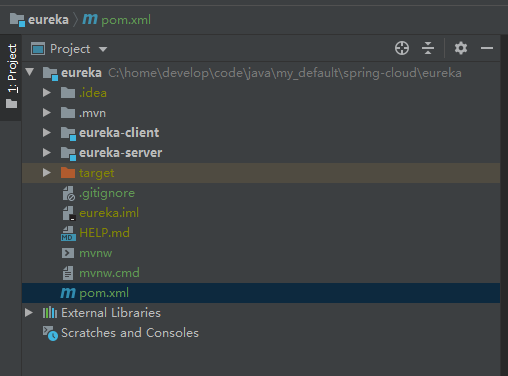Viewport: 508px width, 376px height.
Task: Click the eureka.iml file icon
Action: click(x=69, y=213)
